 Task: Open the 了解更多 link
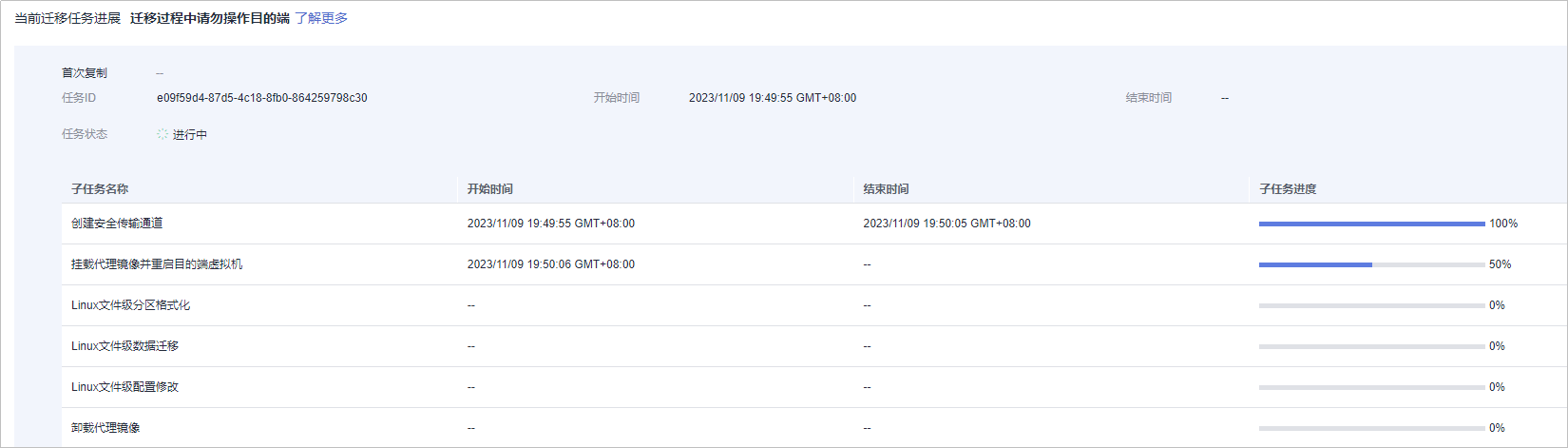(x=321, y=18)
